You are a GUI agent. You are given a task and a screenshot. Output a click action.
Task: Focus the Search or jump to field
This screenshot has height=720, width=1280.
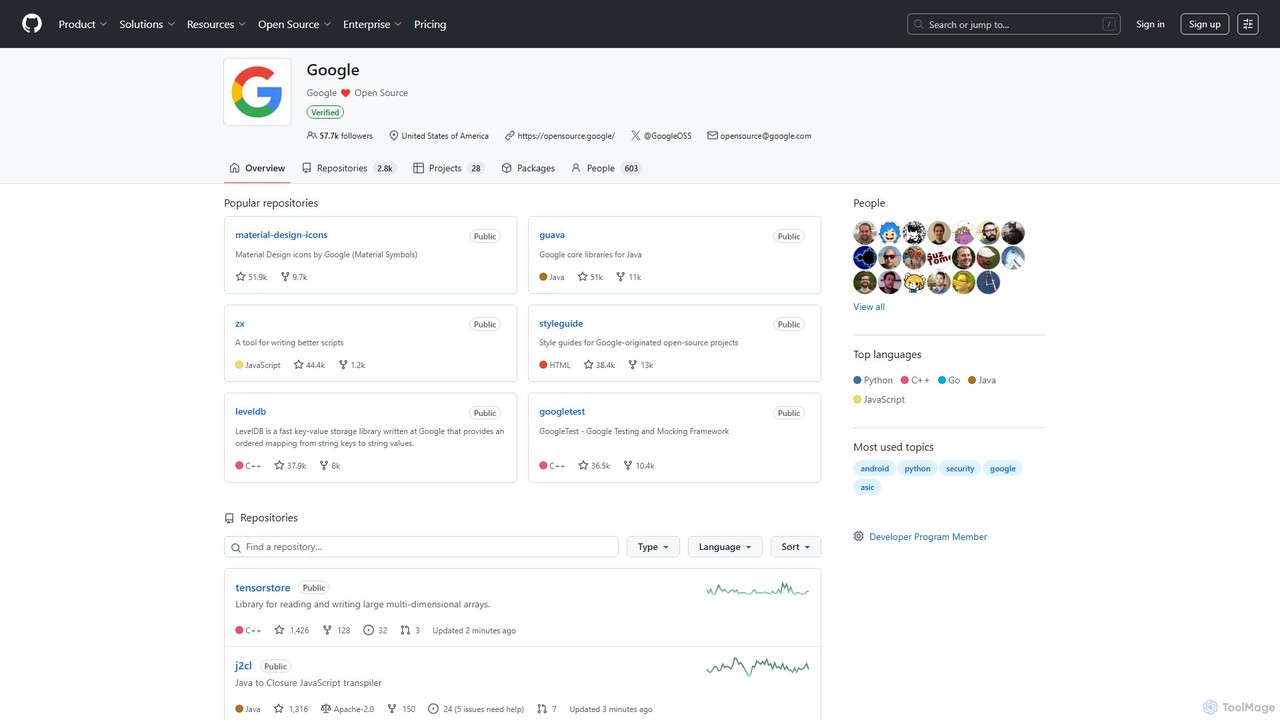coord(1013,24)
